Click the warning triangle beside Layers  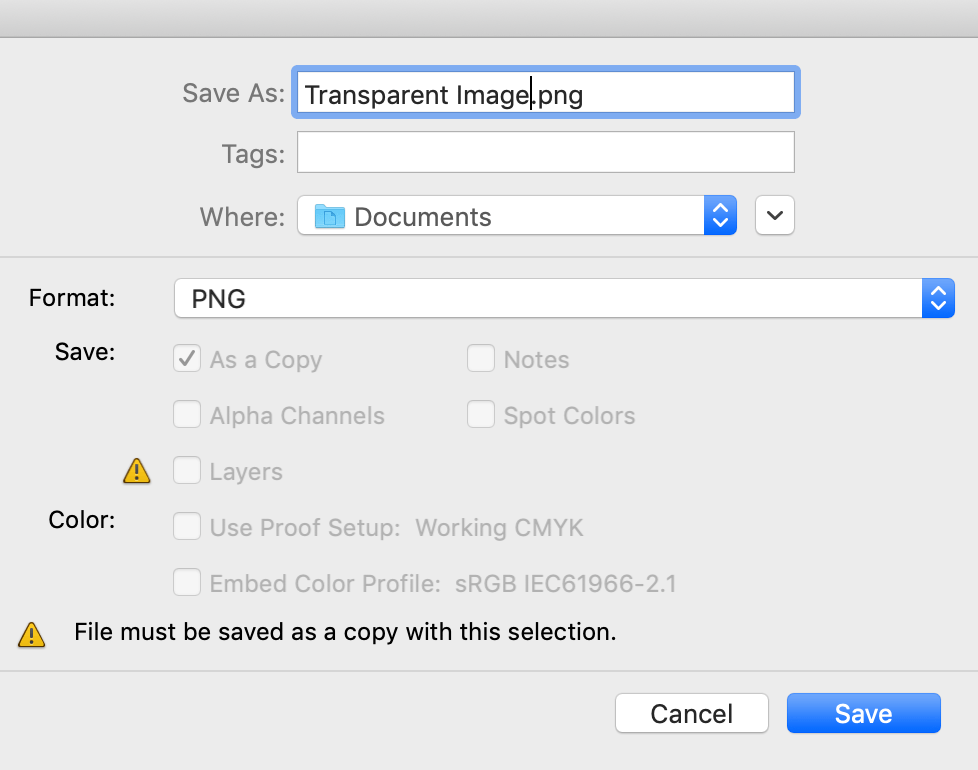coord(136,471)
